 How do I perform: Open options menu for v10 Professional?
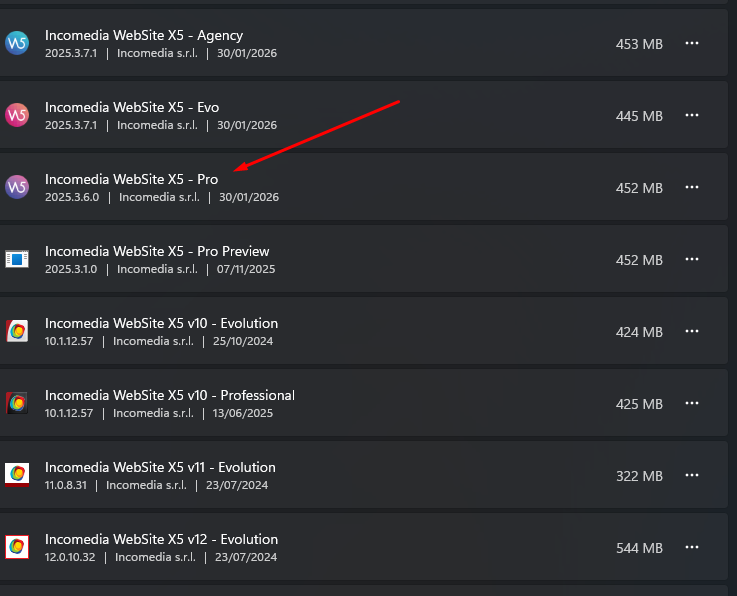tap(692, 404)
